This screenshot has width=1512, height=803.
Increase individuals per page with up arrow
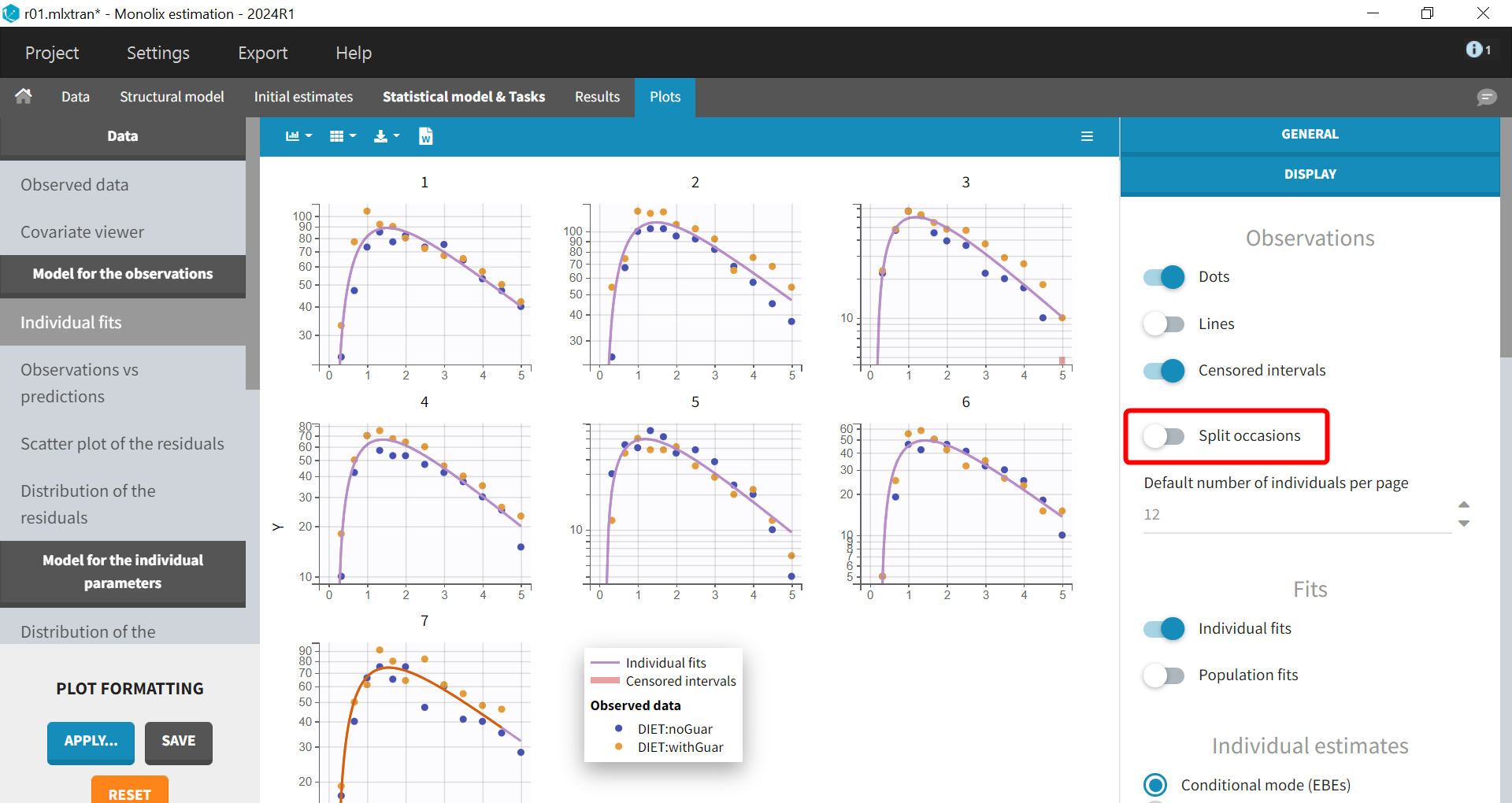(1464, 505)
